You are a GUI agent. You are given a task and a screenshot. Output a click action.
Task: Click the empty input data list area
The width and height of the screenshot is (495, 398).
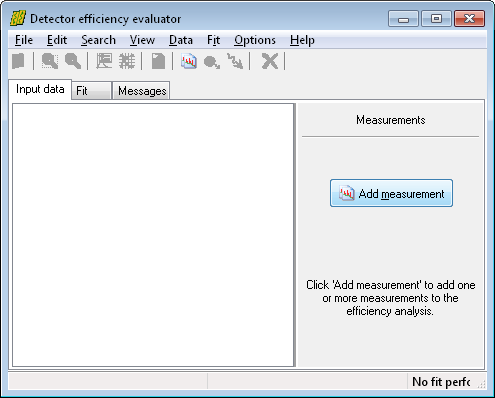pyautogui.click(x=153, y=235)
